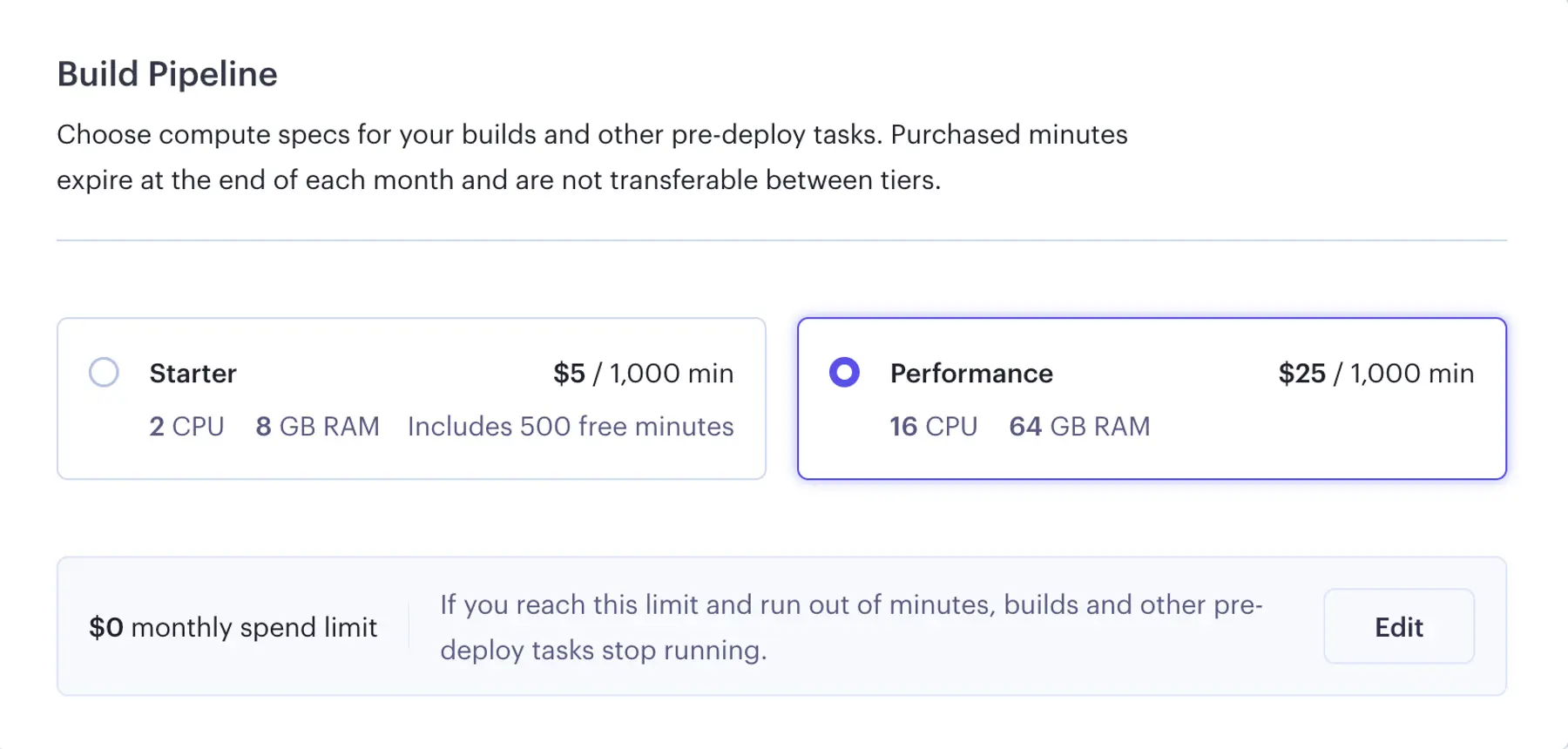Click the pipeline description paragraph
The height and width of the screenshot is (749, 1568).
(592, 157)
